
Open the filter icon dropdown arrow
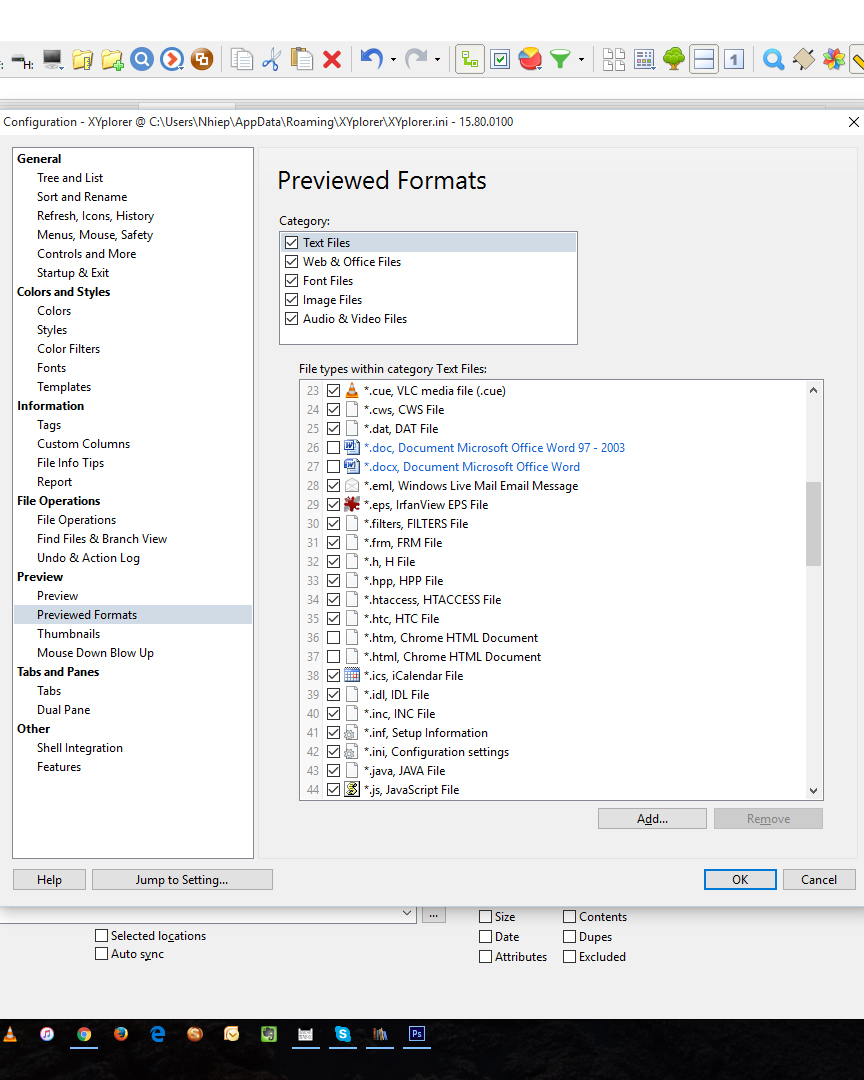point(581,60)
